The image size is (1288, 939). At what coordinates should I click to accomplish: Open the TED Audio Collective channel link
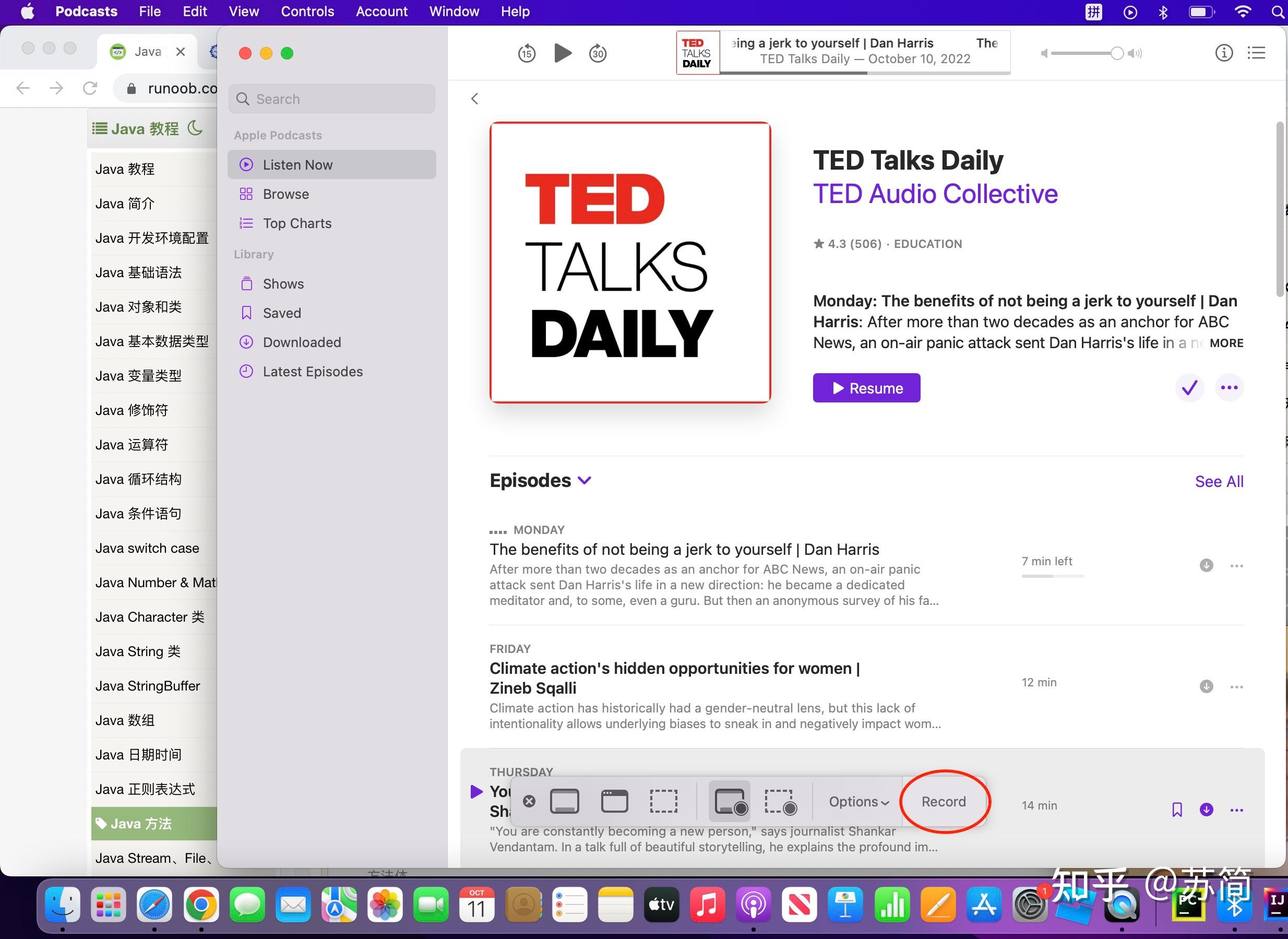pos(935,194)
